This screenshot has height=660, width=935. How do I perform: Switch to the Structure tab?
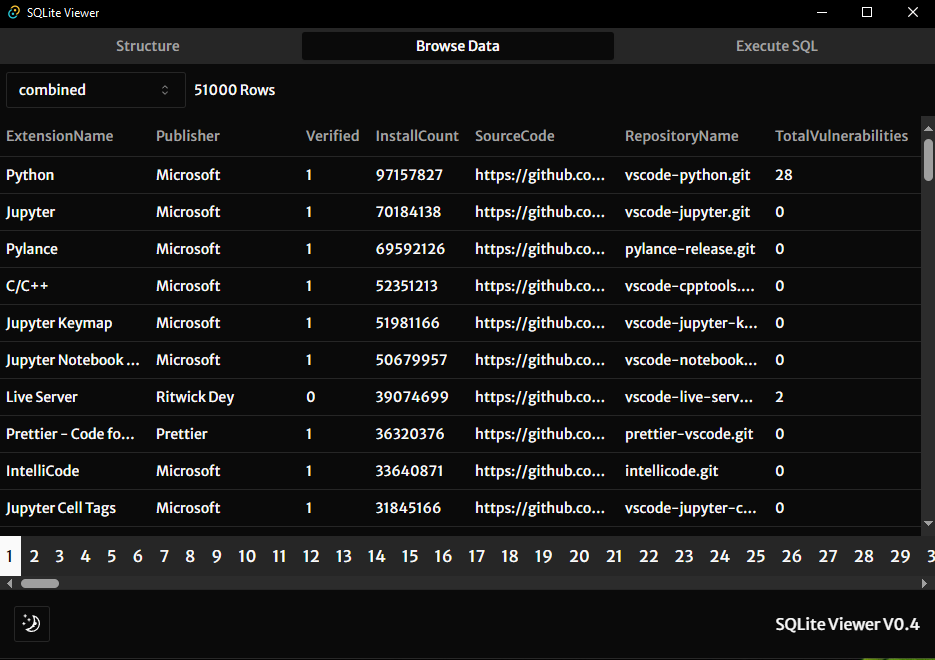(x=147, y=46)
